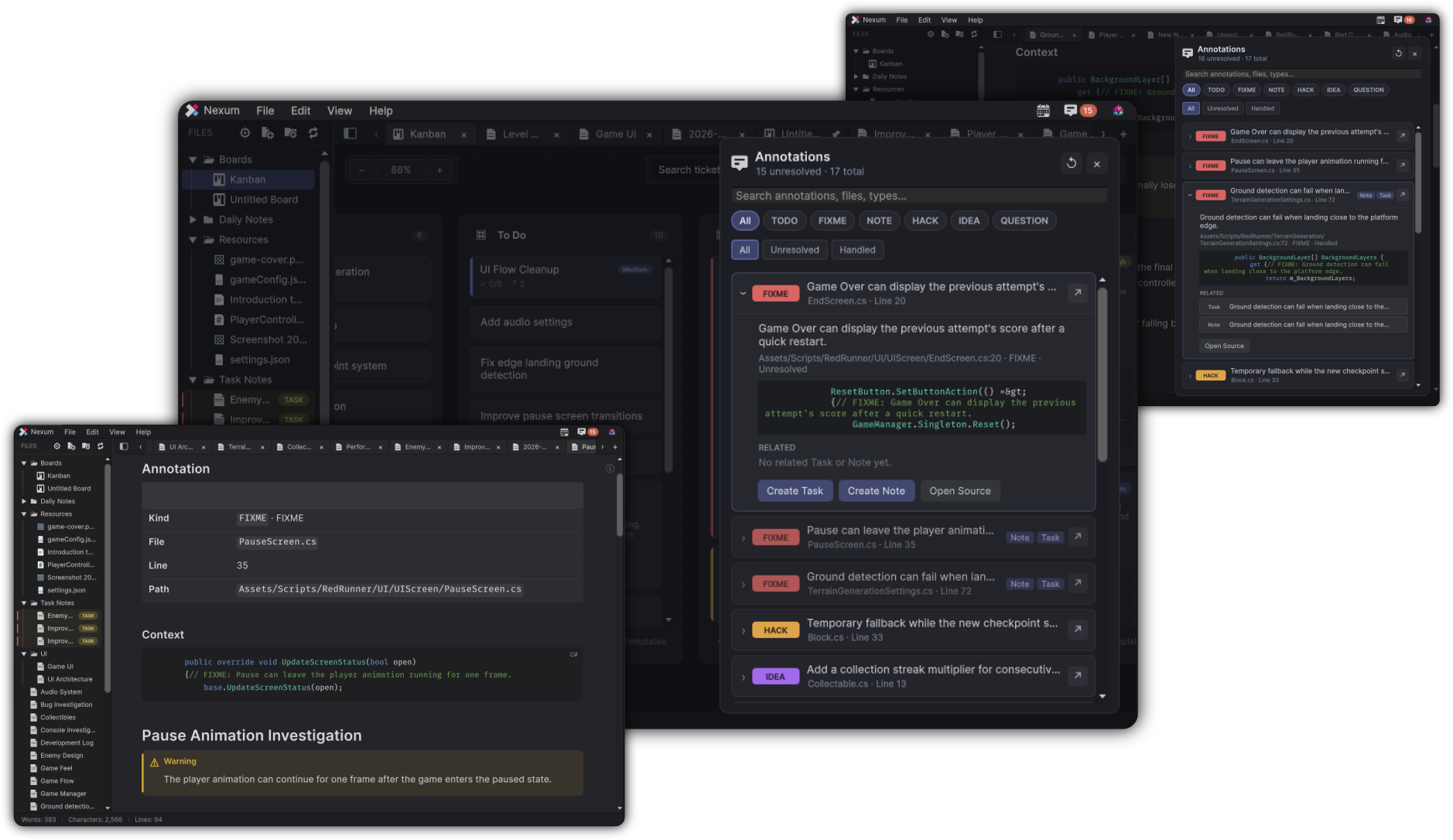Click profile avatar icon in middle window
Image resolution: width=1453 pixels, height=840 pixels.
1118,111
